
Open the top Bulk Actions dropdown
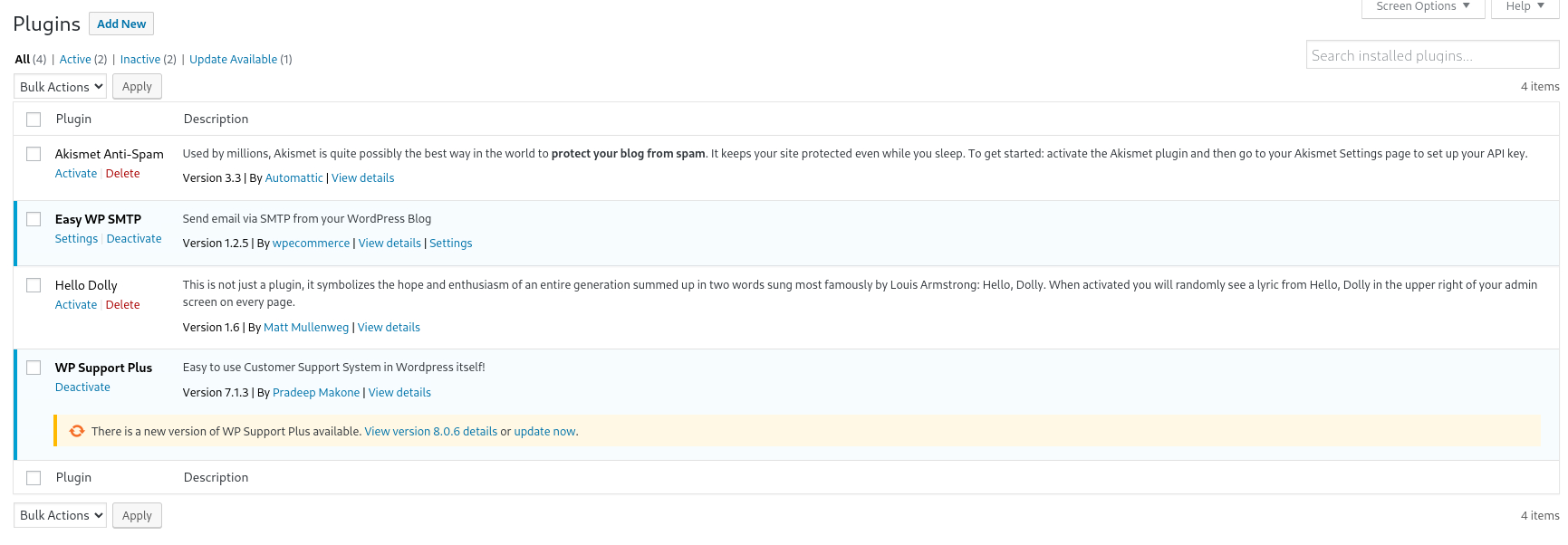[x=61, y=87]
